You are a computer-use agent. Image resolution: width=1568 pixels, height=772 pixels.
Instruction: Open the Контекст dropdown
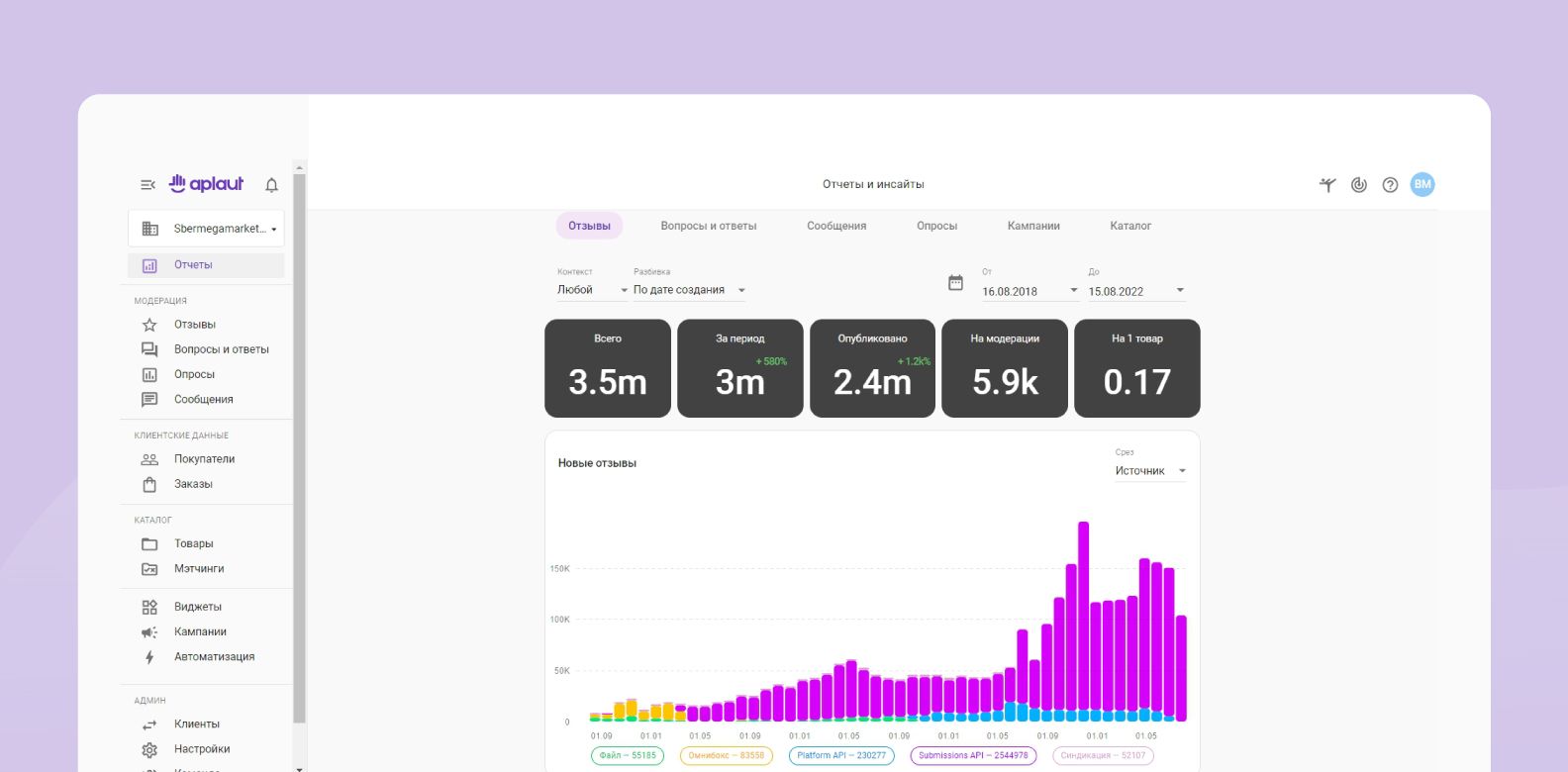(x=592, y=290)
